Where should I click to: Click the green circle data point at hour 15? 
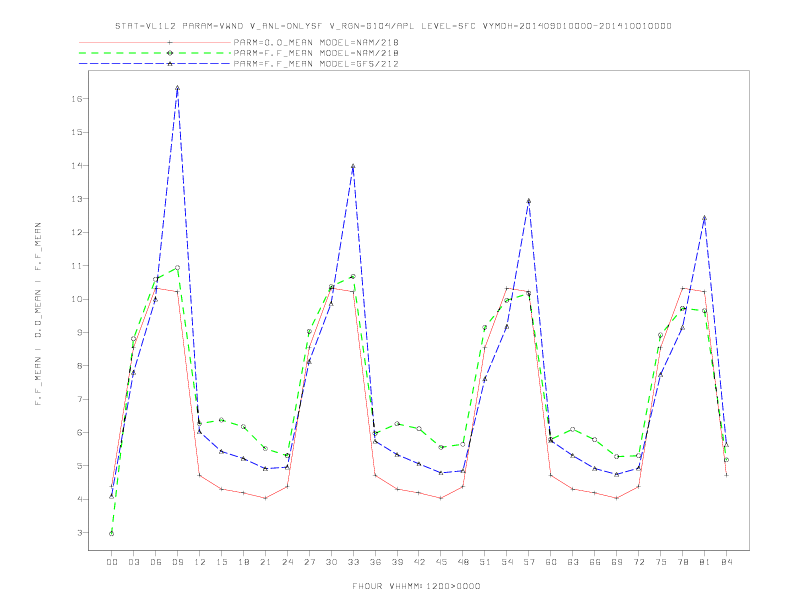221,420
